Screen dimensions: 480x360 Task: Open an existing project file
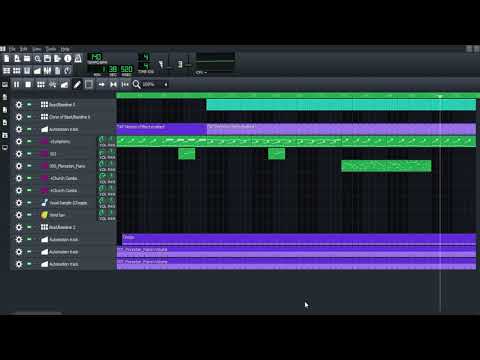click(x=27, y=59)
